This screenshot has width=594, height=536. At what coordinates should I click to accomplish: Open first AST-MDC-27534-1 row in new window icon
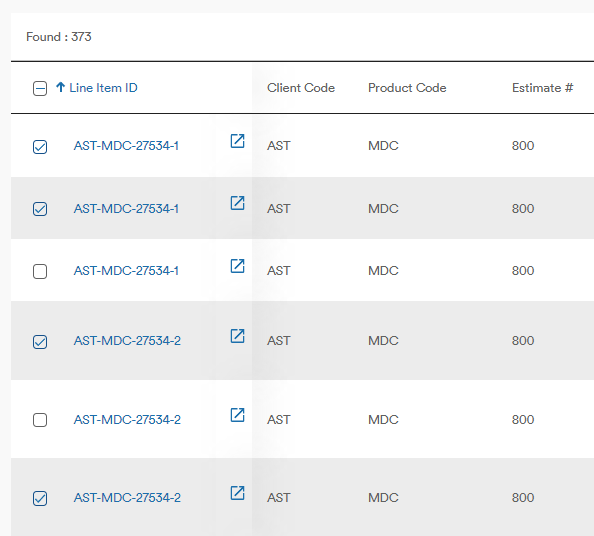coord(238,141)
